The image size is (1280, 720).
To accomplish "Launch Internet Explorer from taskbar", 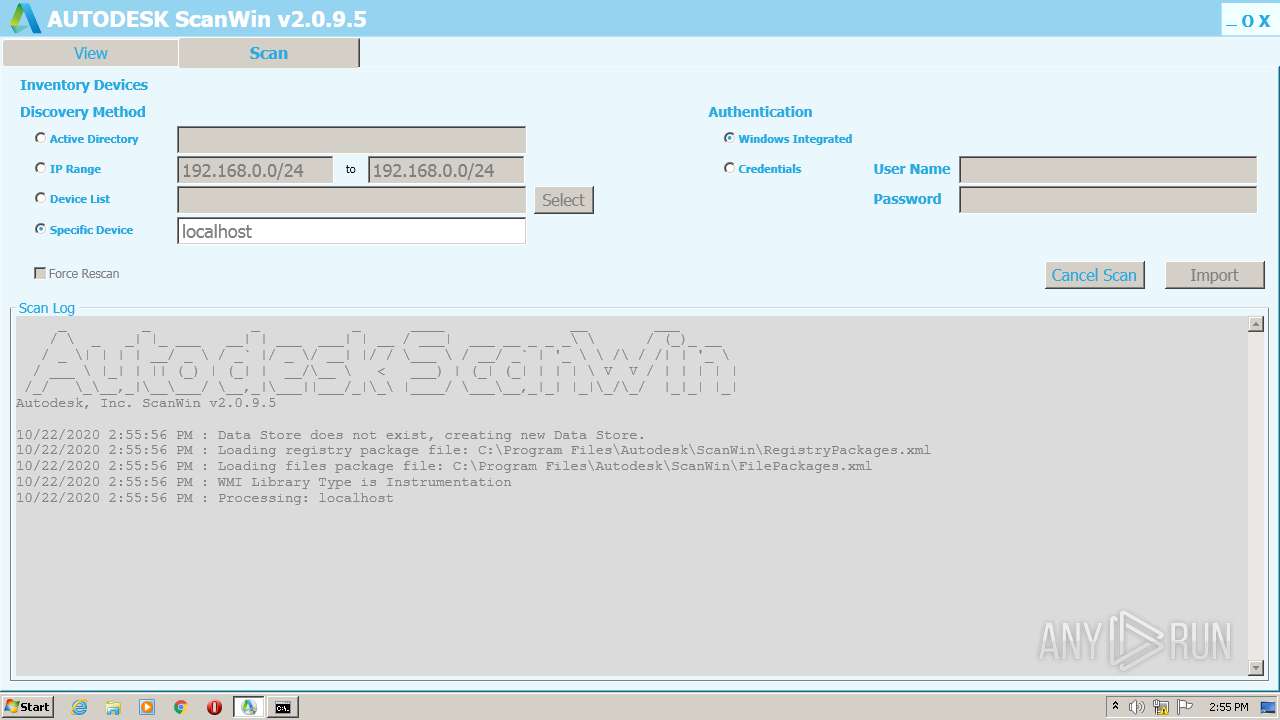I will [x=80, y=707].
